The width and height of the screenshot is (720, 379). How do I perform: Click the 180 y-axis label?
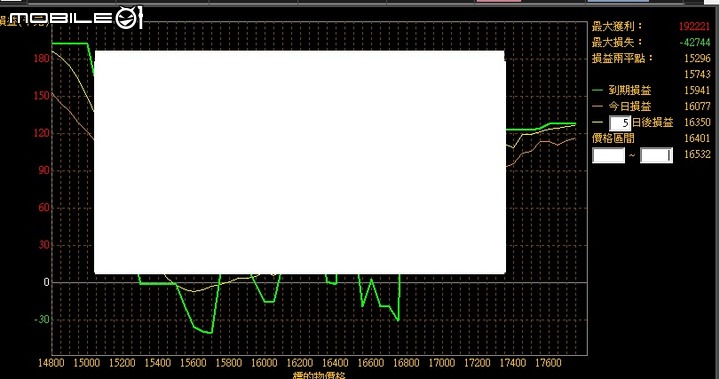point(41,58)
